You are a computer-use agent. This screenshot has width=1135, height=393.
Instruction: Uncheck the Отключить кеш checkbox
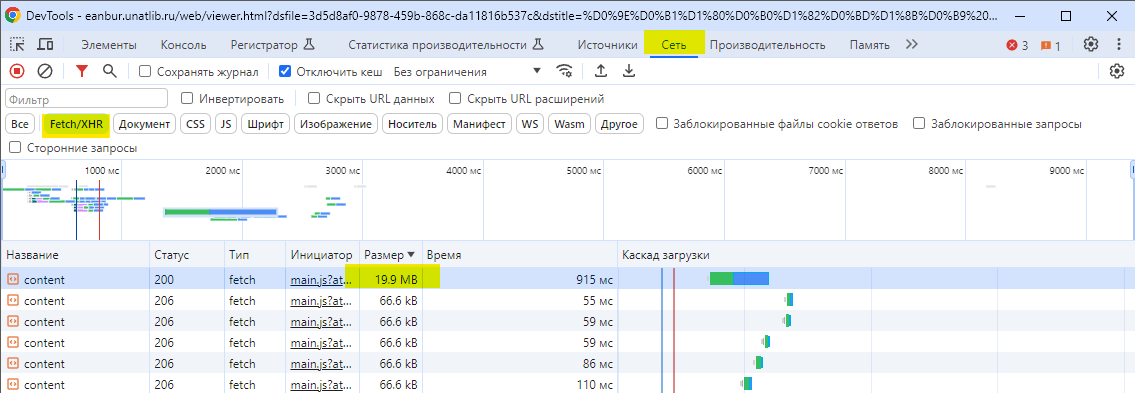[x=284, y=71]
